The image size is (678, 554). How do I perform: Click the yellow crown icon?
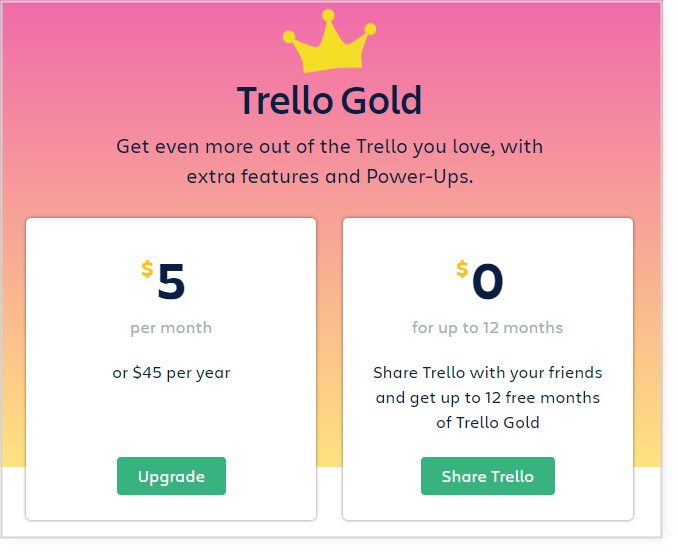point(329,41)
